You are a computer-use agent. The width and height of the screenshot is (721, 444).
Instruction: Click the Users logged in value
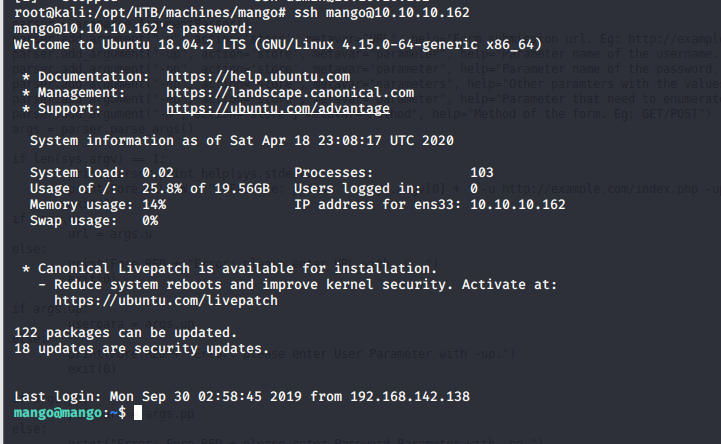473,188
